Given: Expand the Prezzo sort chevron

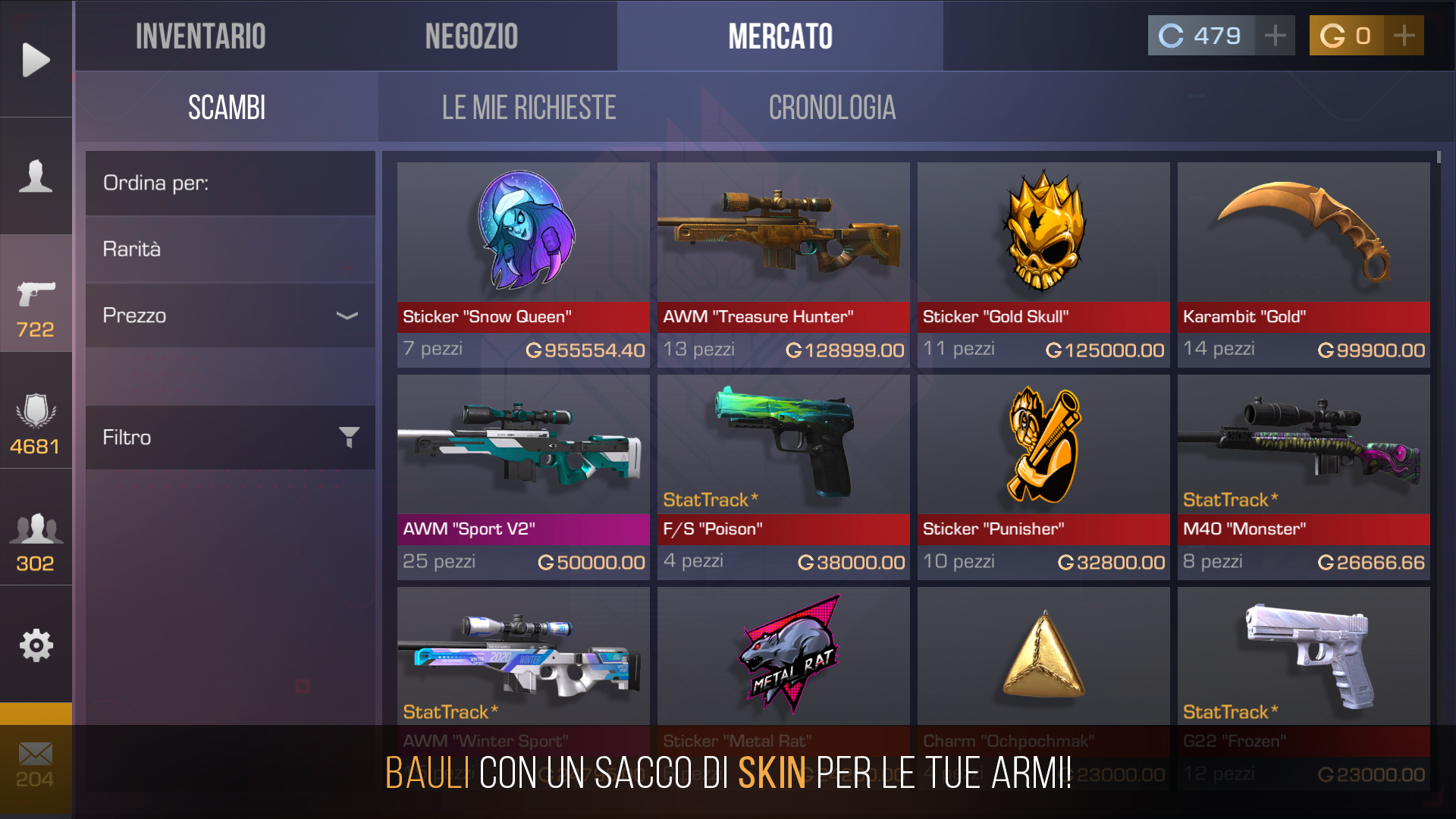Looking at the screenshot, I should (347, 315).
